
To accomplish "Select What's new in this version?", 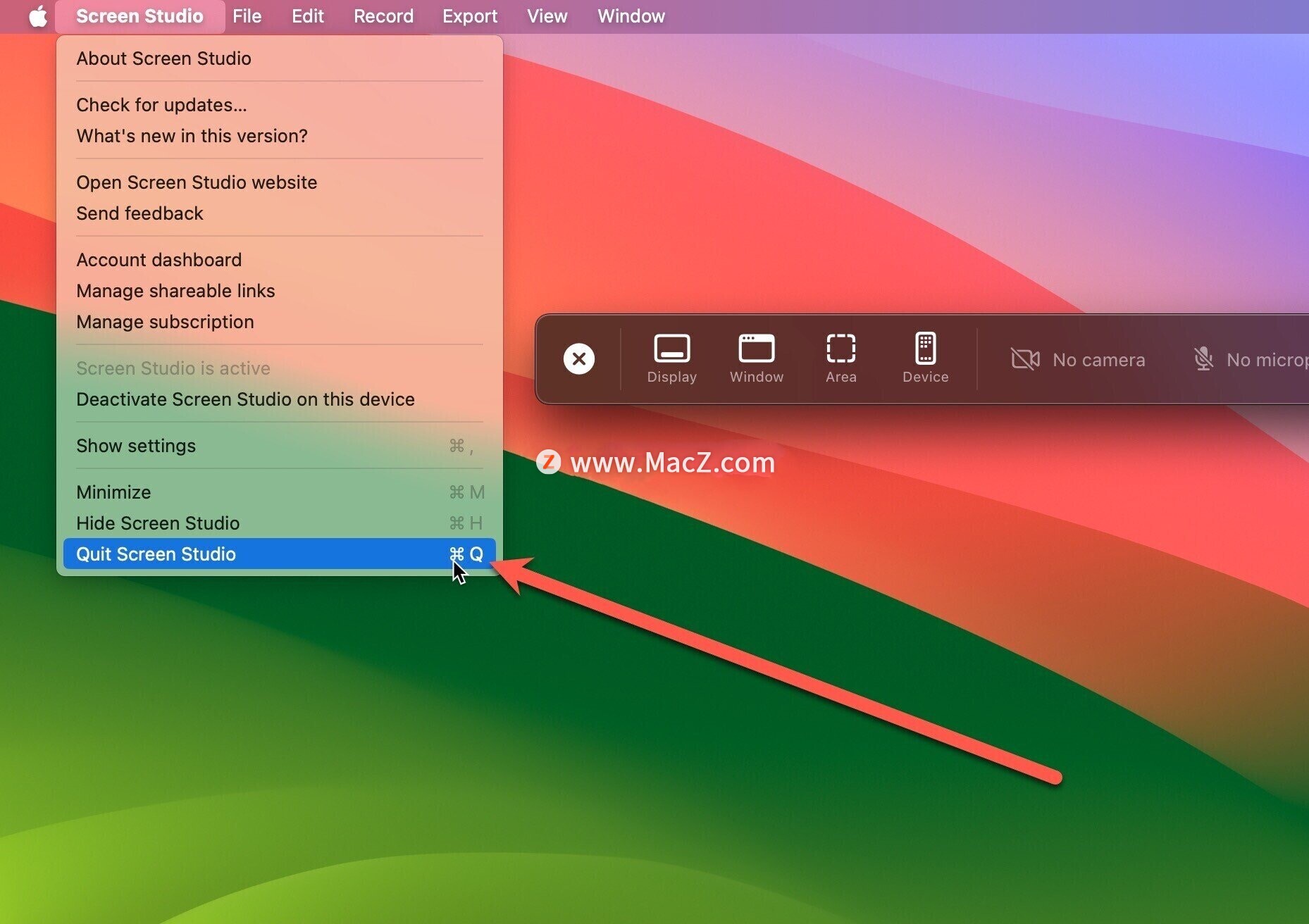I will [279, 136].
